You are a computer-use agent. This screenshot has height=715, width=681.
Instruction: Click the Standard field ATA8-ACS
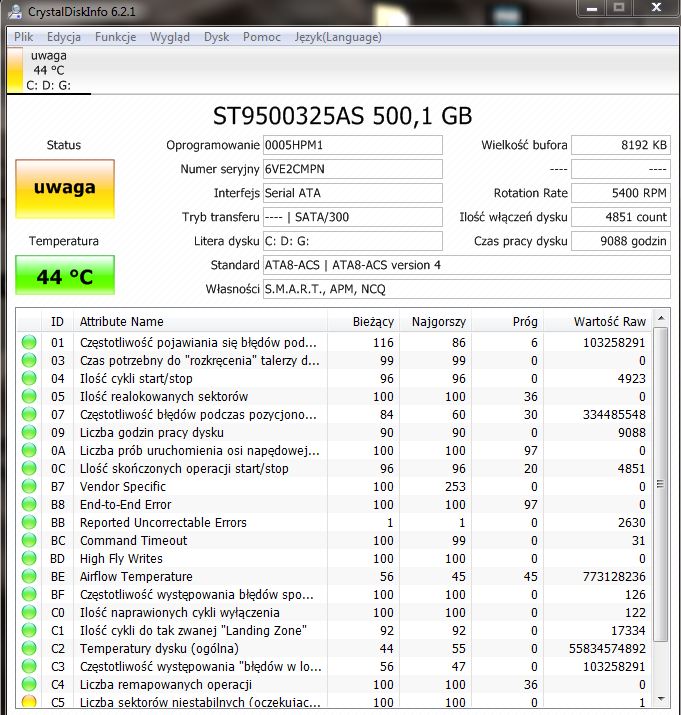467,265
